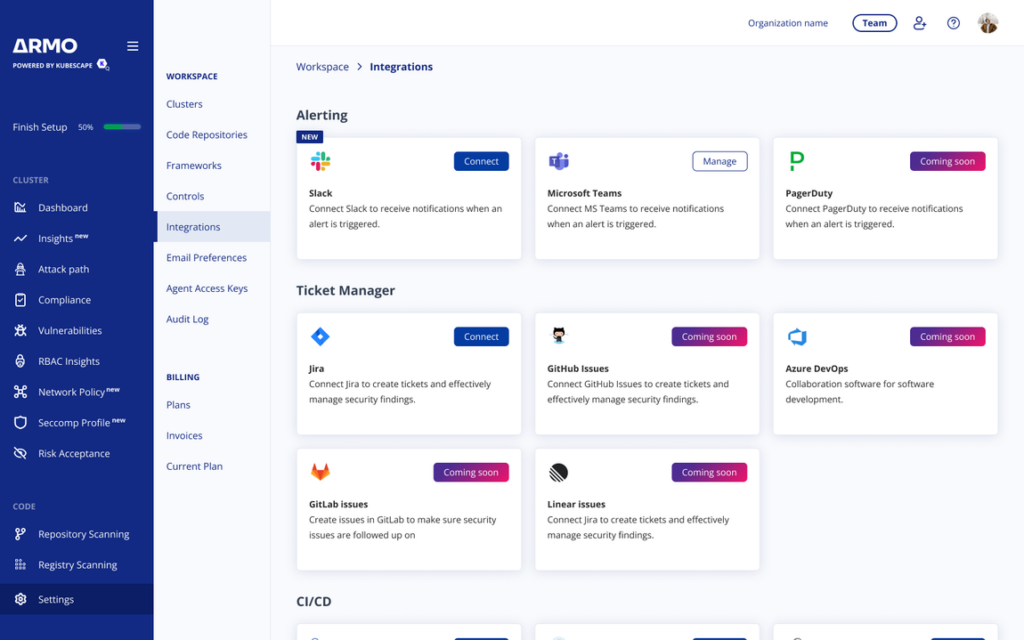Click the Registry Scanning grid icon
Viewport: 1024px width, 640px height.
point(20,565)
